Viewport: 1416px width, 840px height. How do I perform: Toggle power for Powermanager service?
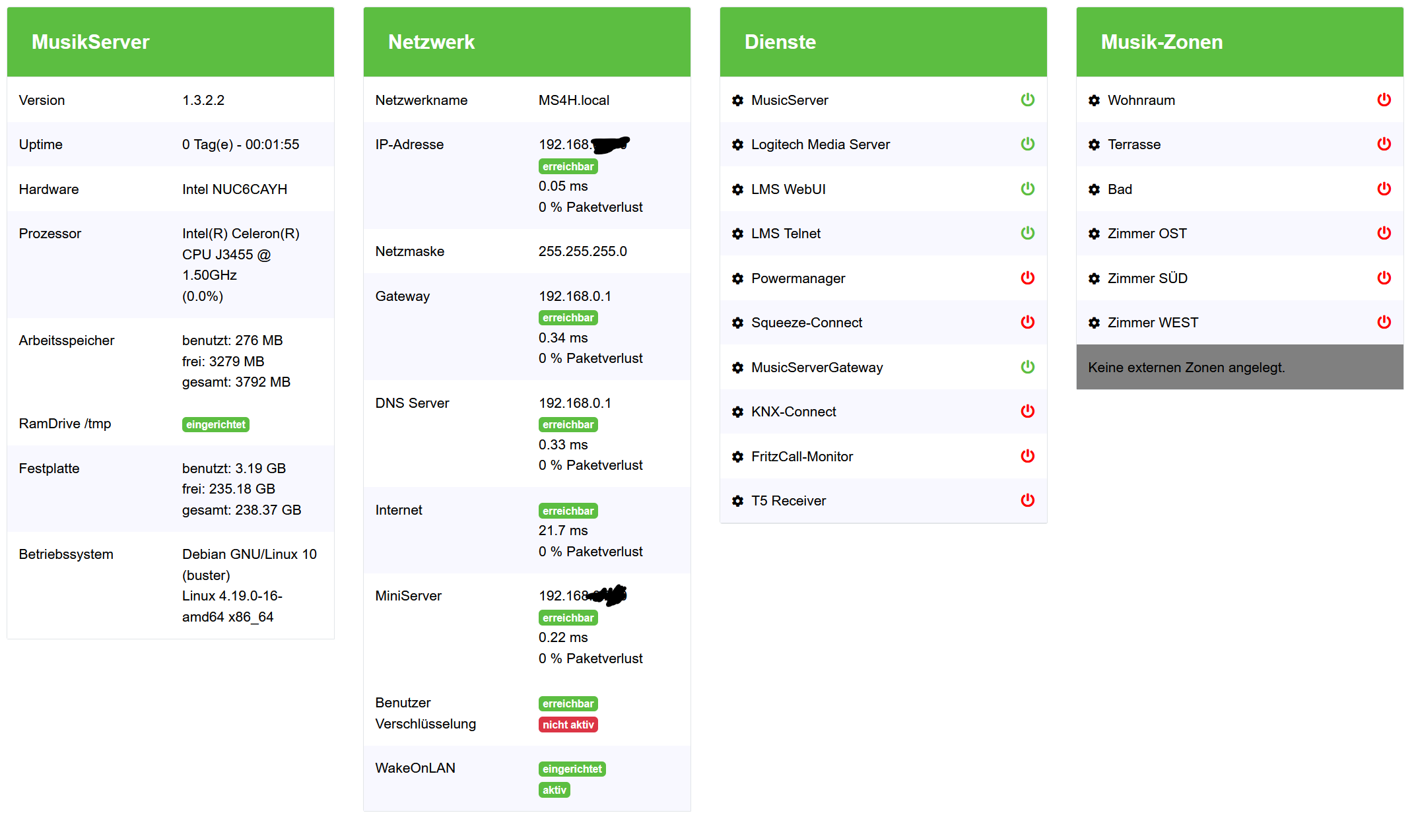coord(1027,278)
